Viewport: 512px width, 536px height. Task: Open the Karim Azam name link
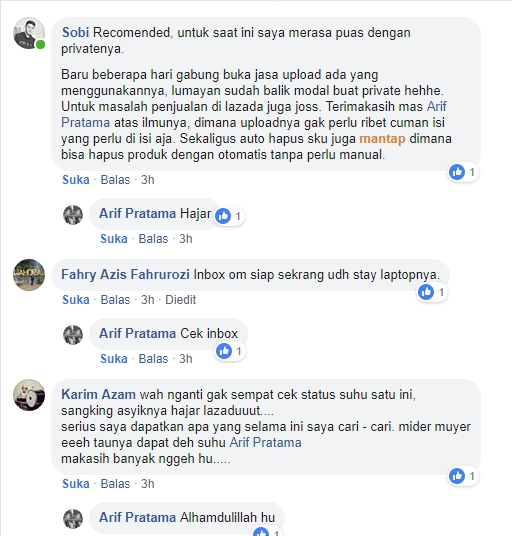pos(98,394)
